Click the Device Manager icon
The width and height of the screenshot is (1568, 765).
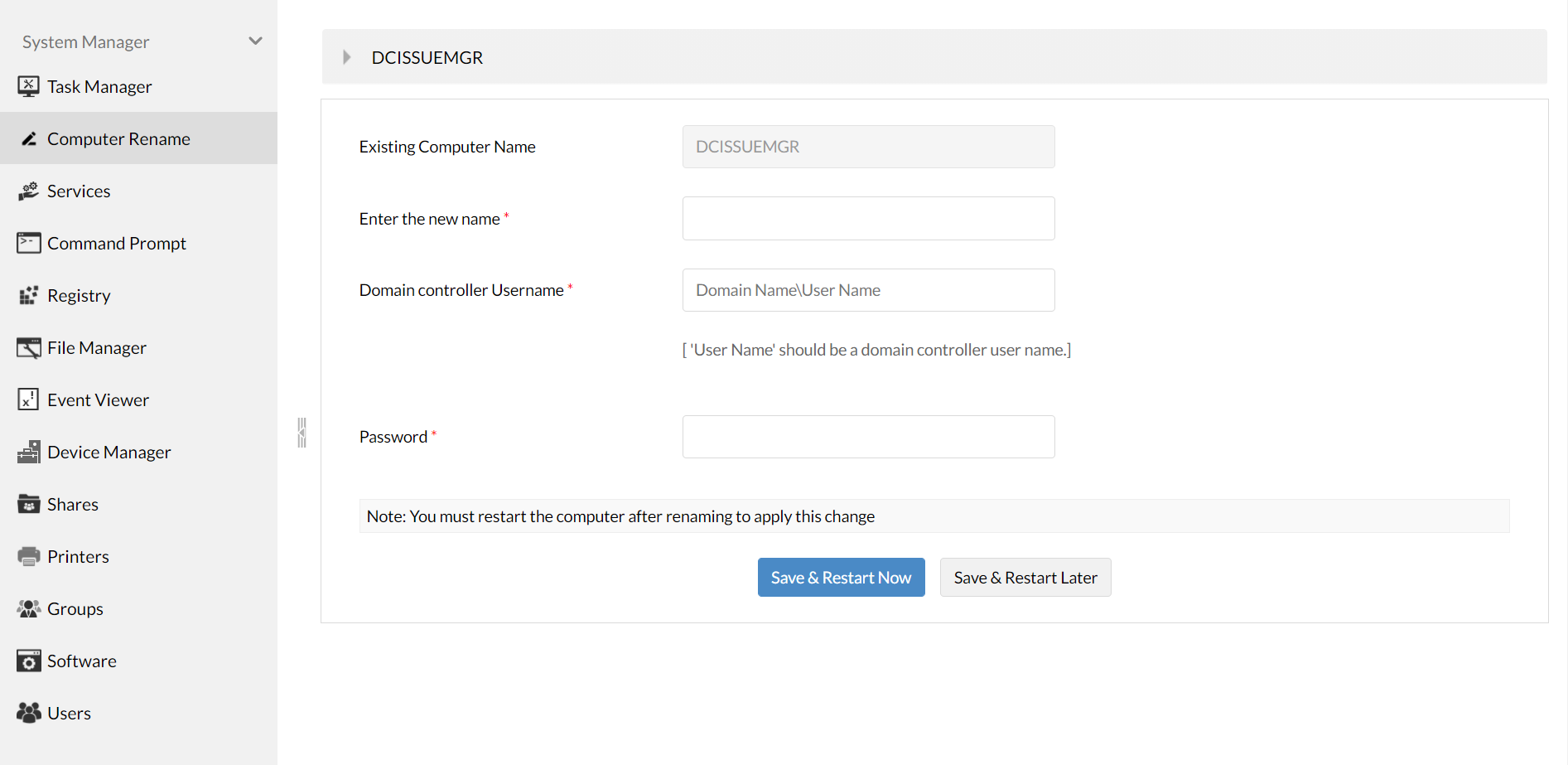coord(28,452)
